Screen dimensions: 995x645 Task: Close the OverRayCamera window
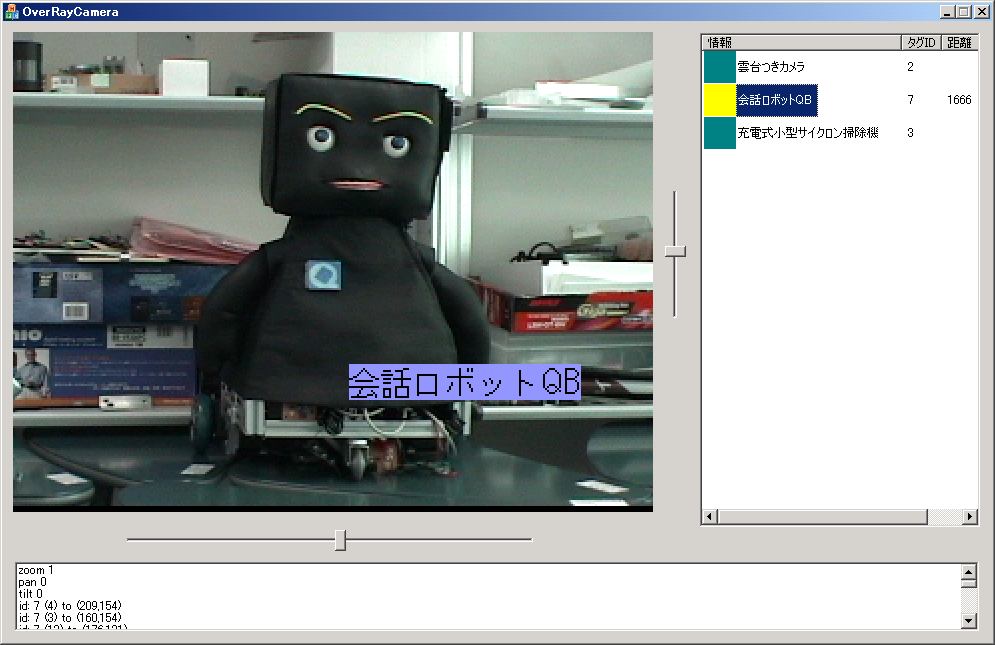(x=981, y=12)
